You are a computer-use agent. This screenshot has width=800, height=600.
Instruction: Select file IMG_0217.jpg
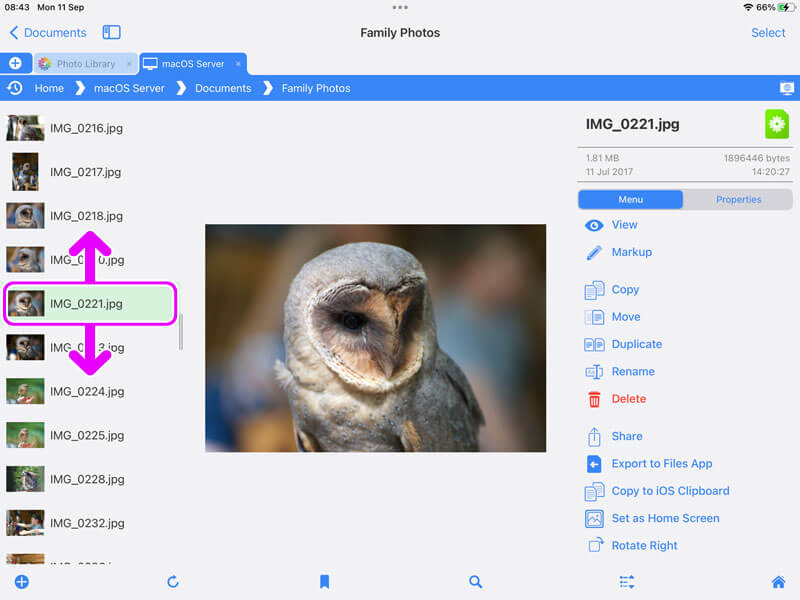click(x=90, y=172)
